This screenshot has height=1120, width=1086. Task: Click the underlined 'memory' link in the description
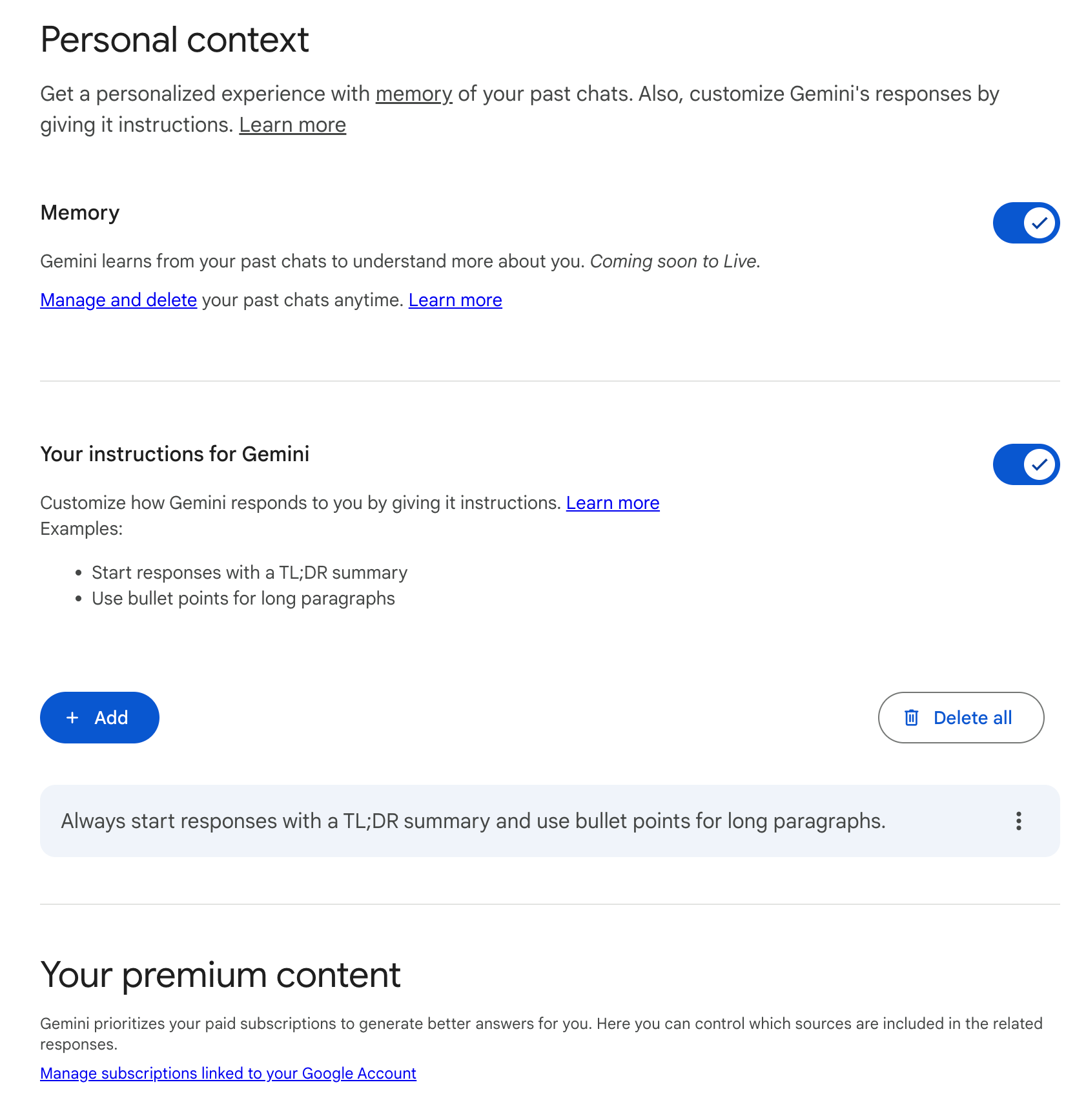pos(413,94)
